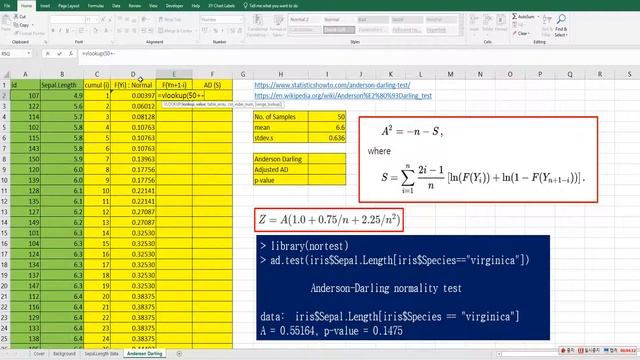Switch to the Background sheet tab
Screen dimensions: 640x360
click(x=64, y=354)
